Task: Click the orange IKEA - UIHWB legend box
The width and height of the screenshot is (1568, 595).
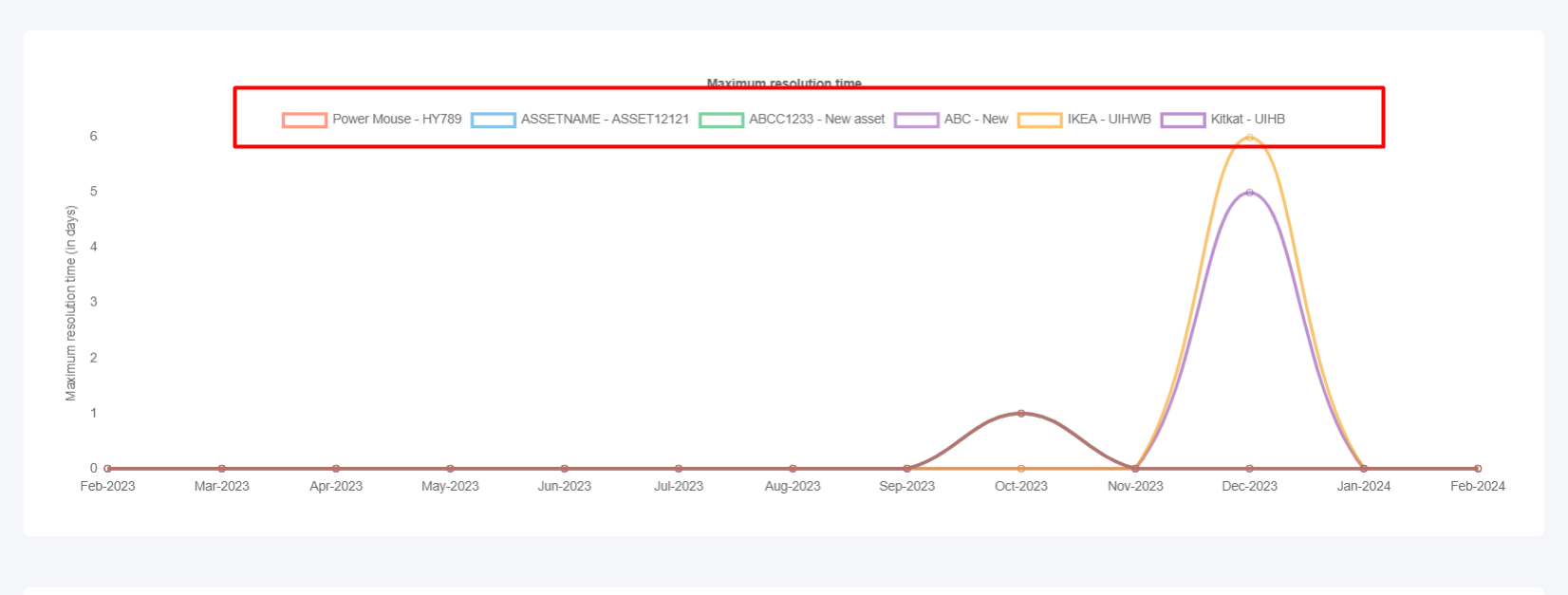Action: tap(1039, 120)
